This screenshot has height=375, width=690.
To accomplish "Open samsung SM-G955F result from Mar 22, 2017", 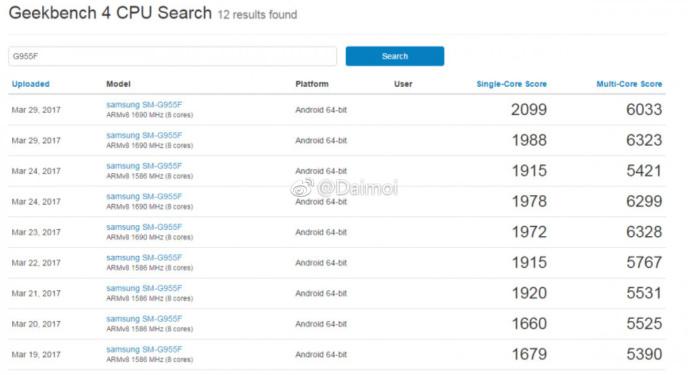I will coord(144,257).
